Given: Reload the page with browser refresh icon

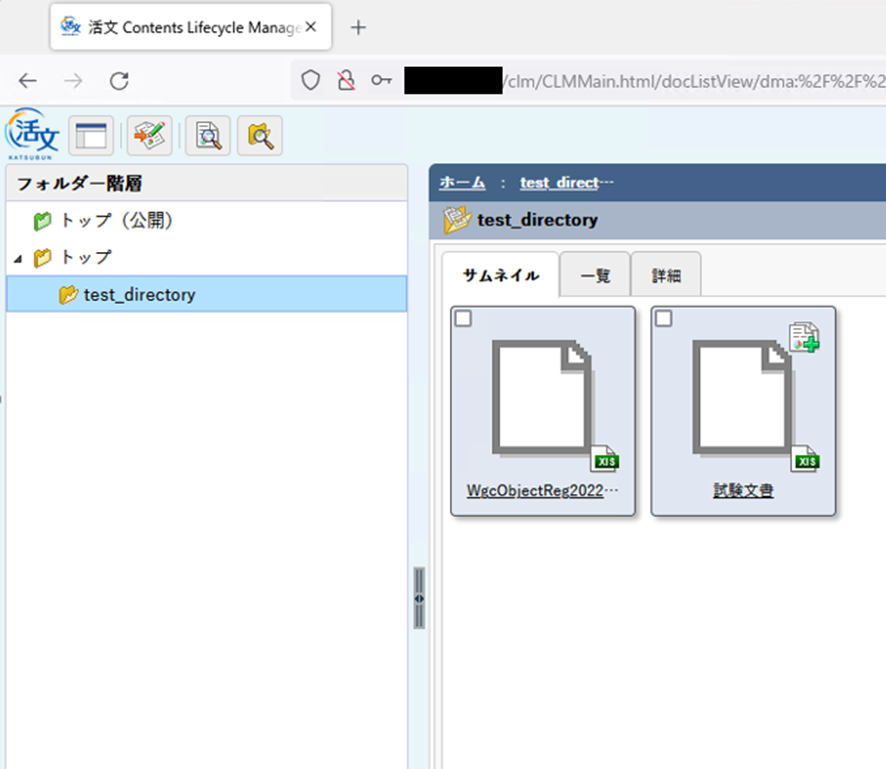Looking at the screenshot, I should pos(119,81).
